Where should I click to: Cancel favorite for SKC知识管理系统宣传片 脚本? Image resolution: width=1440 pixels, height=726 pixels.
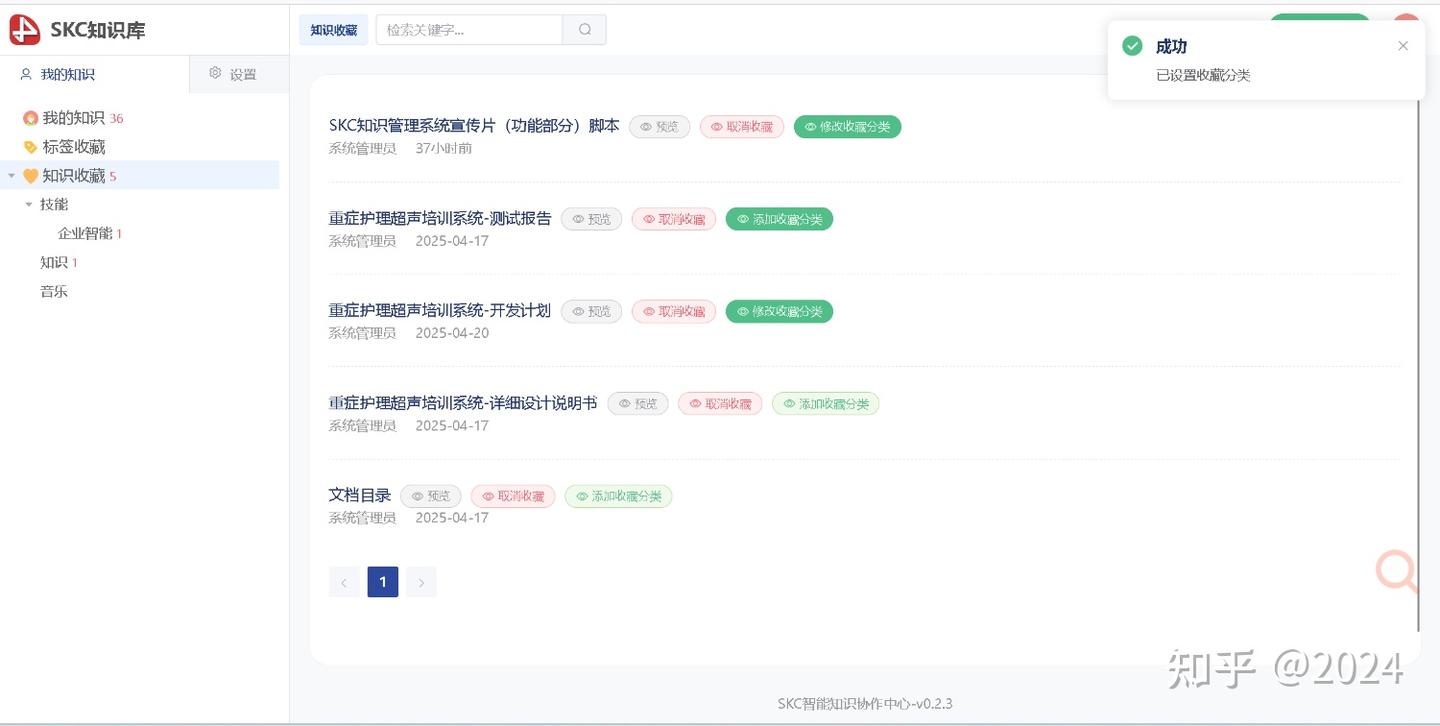pyautogui.click(x=742, y=127)
